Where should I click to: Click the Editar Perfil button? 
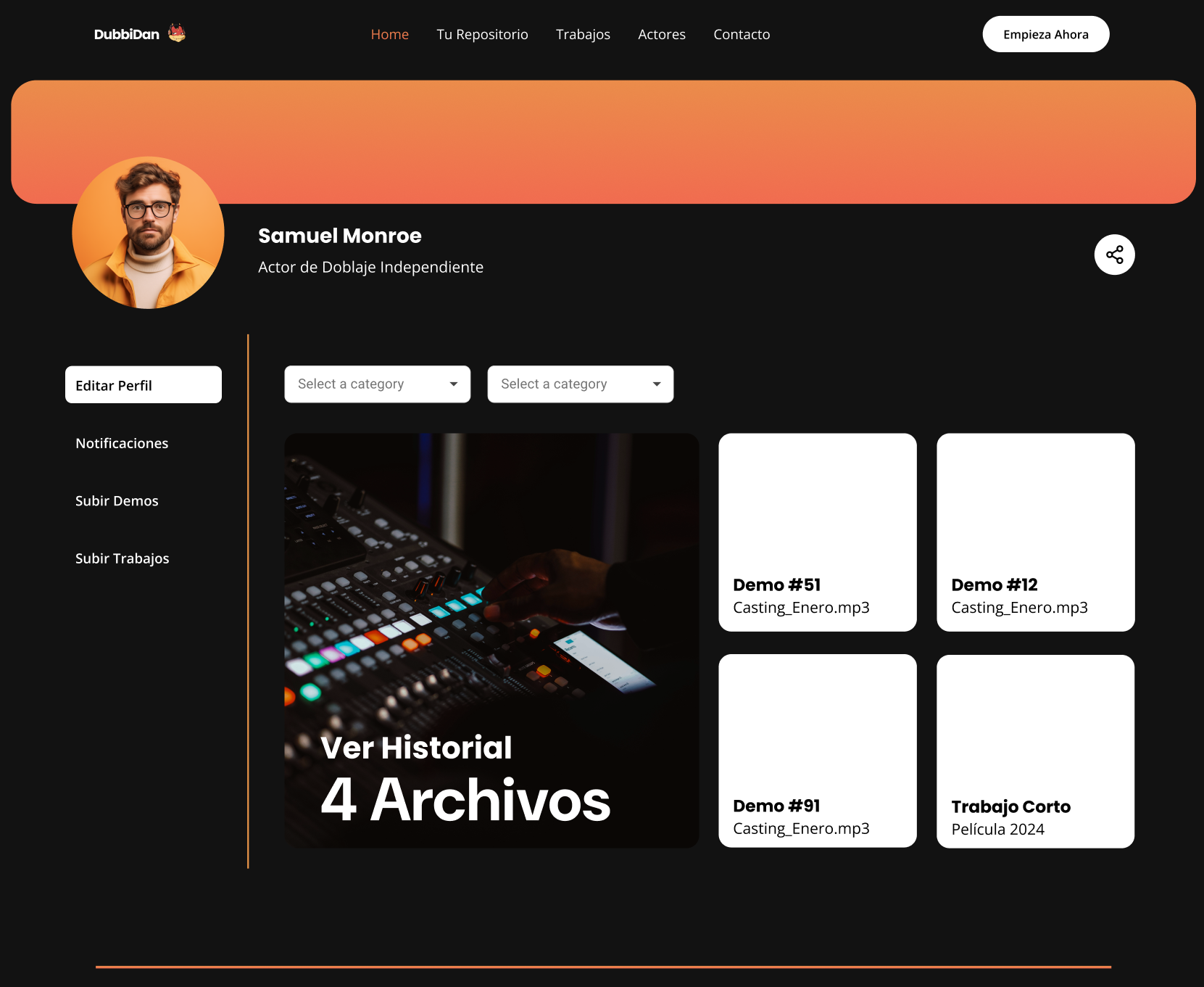[144, 385]
